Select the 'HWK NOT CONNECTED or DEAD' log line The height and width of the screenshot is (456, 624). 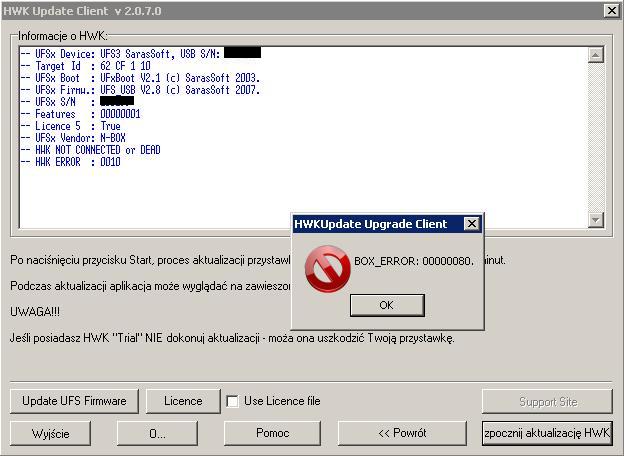(91, 150)
